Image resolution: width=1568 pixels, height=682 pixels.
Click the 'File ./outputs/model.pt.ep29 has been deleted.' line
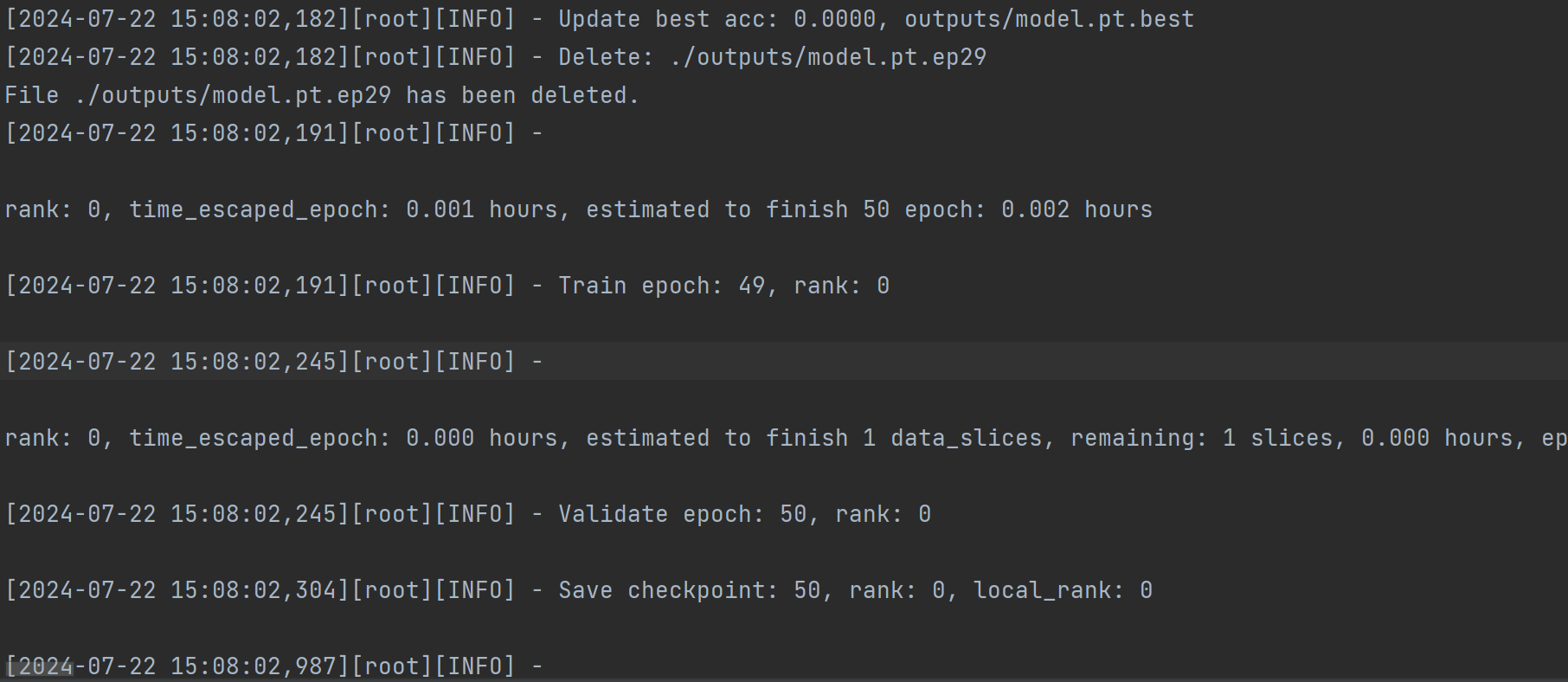(321, 95)
